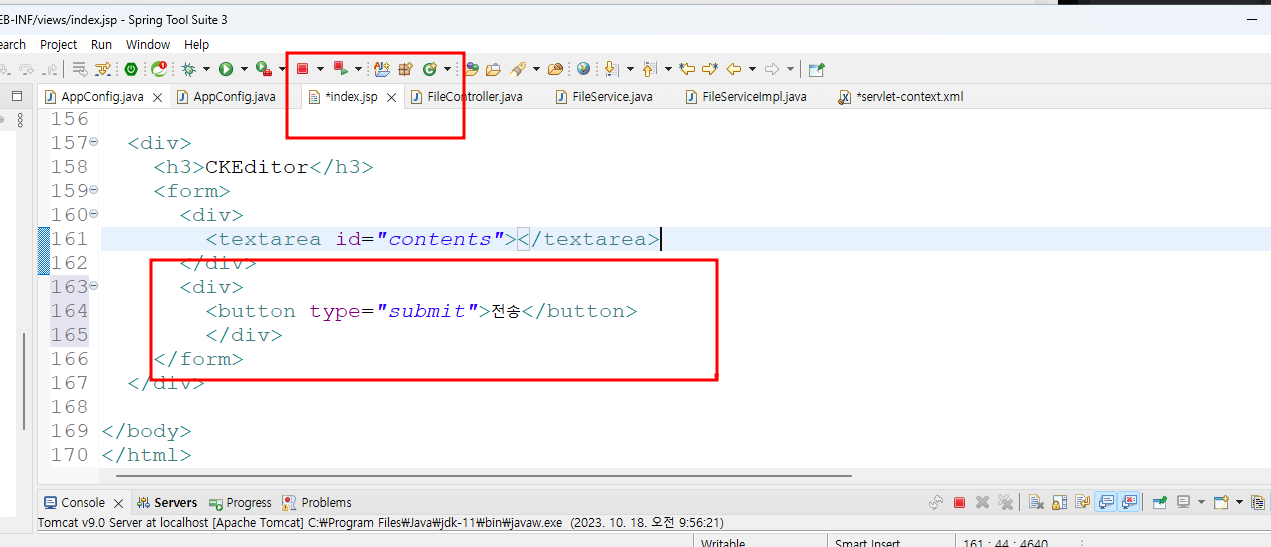This screenshot has width=1271, height=547.
Task: Open dropdown beside green Run icon
Action: click(244, 69)
